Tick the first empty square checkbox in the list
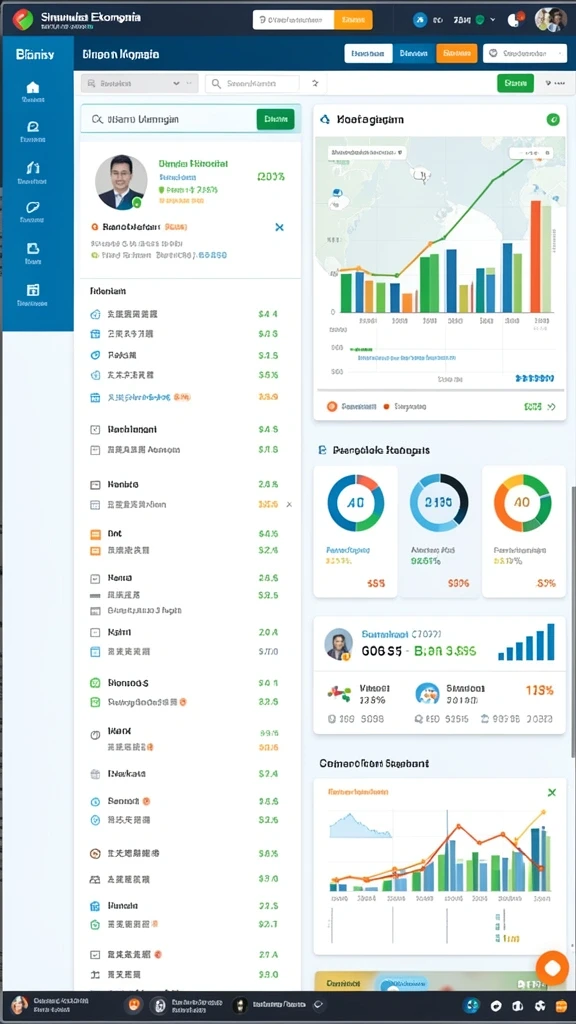The image size is (576, 1024). point(94,429)
